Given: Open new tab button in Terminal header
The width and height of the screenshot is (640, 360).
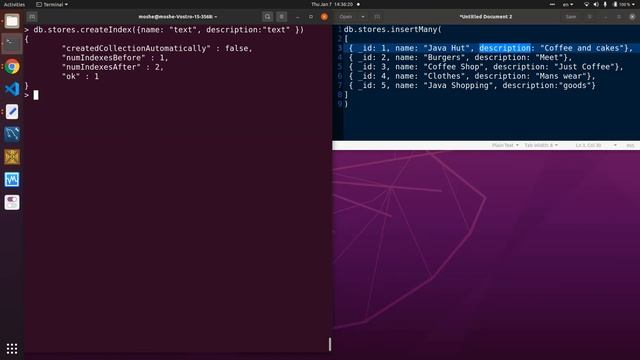Looking at the screenshot, I should pyautogui.click(x=32, y=17).
